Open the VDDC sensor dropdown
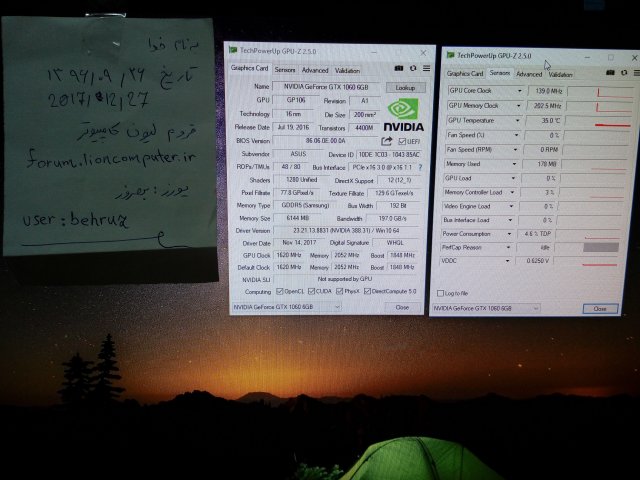The image size is (640, 480). [508, 261]
